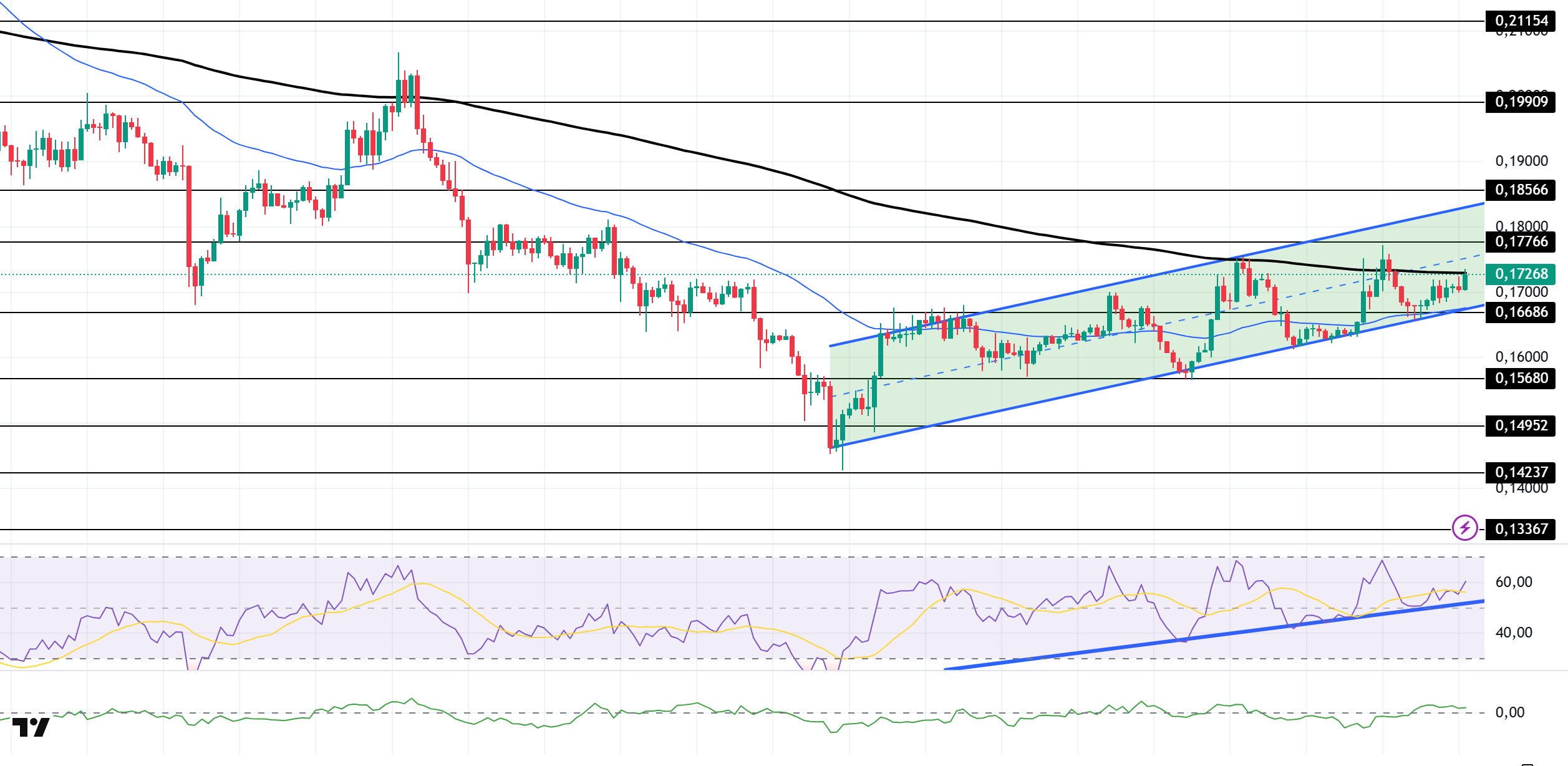
Task: Select the 0,17766 price level label
Action: 1521,242
